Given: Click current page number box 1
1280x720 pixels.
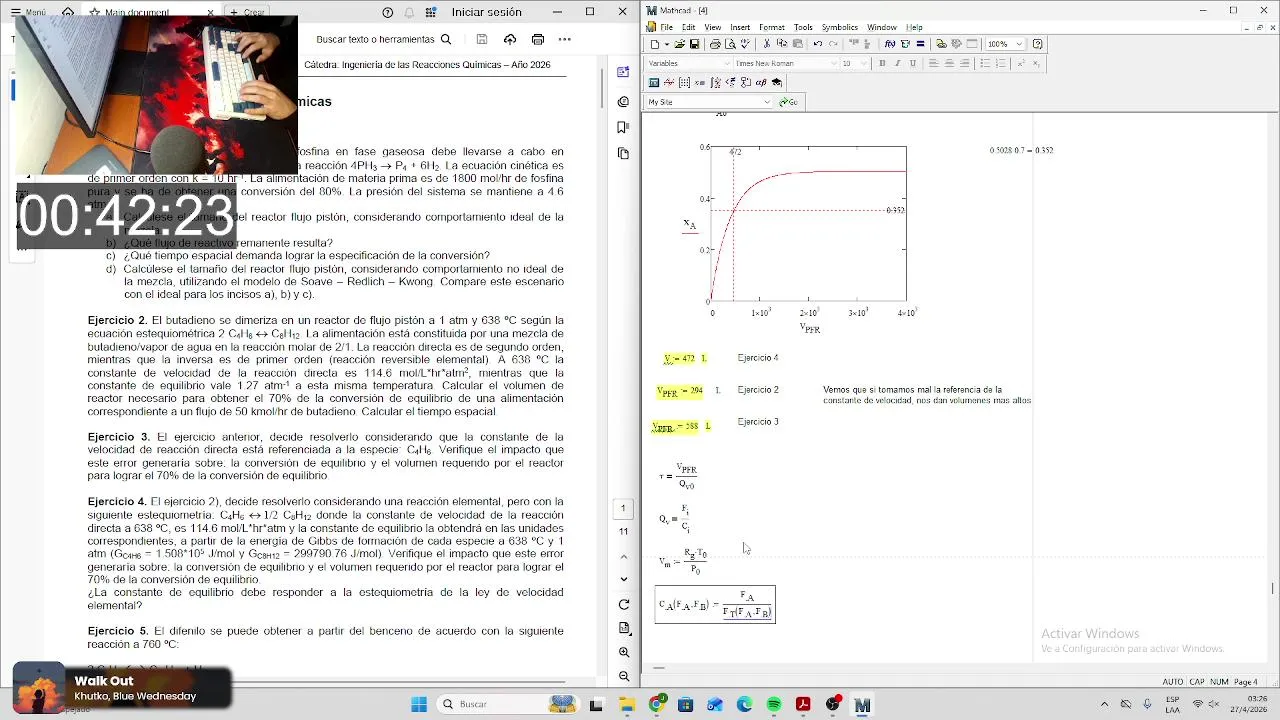Looking at the screenshot, I should click(623, 508).
